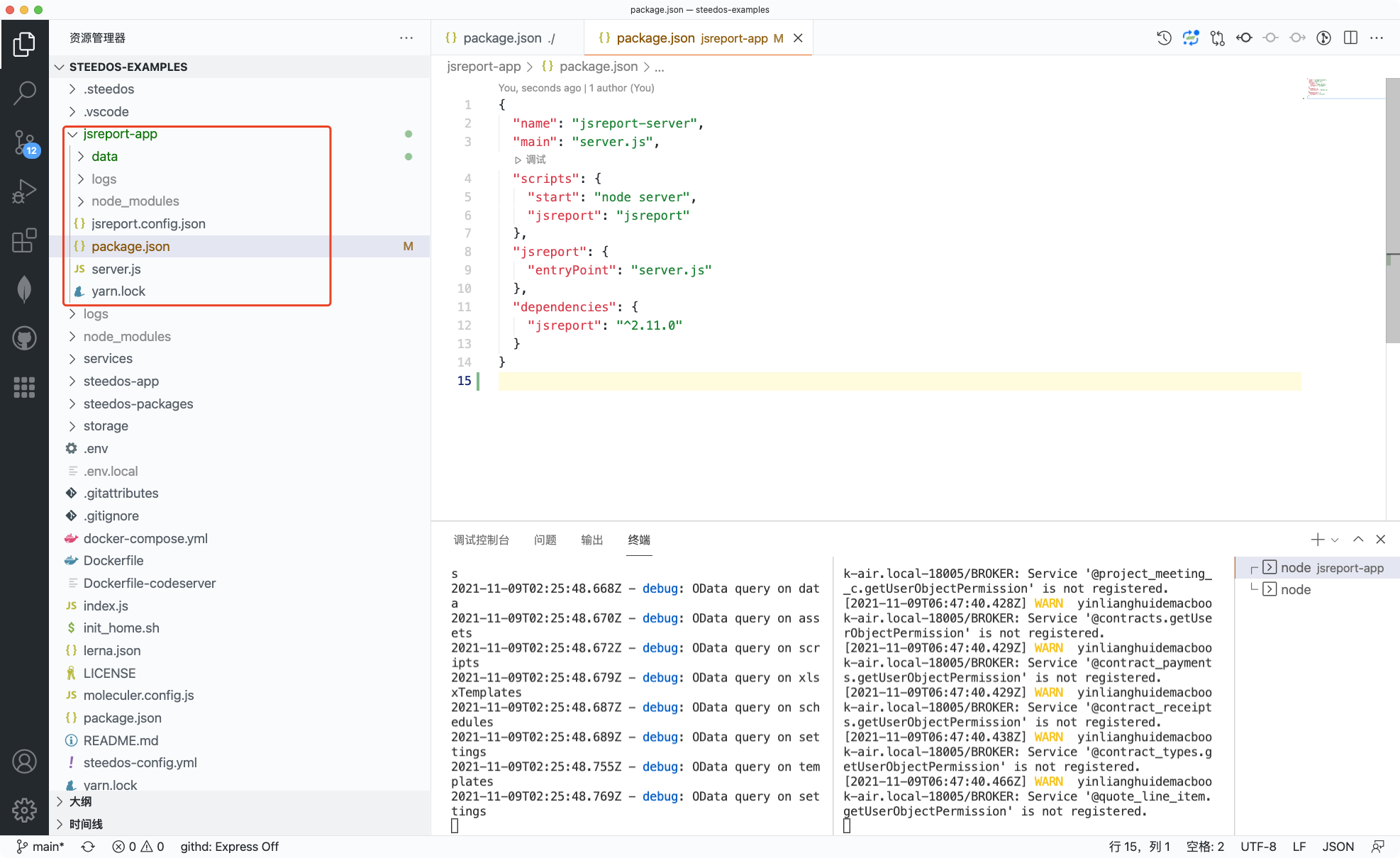Screen dimensions: 1400x858
Task: Click the toggle file blame icon in editor toolbar
Action: point(1323,38)
